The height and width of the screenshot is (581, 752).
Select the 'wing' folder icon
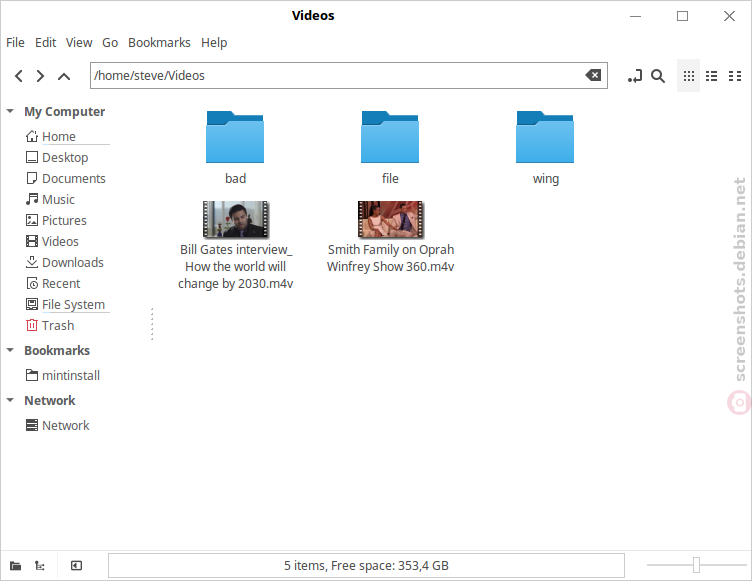coord(545,137)
